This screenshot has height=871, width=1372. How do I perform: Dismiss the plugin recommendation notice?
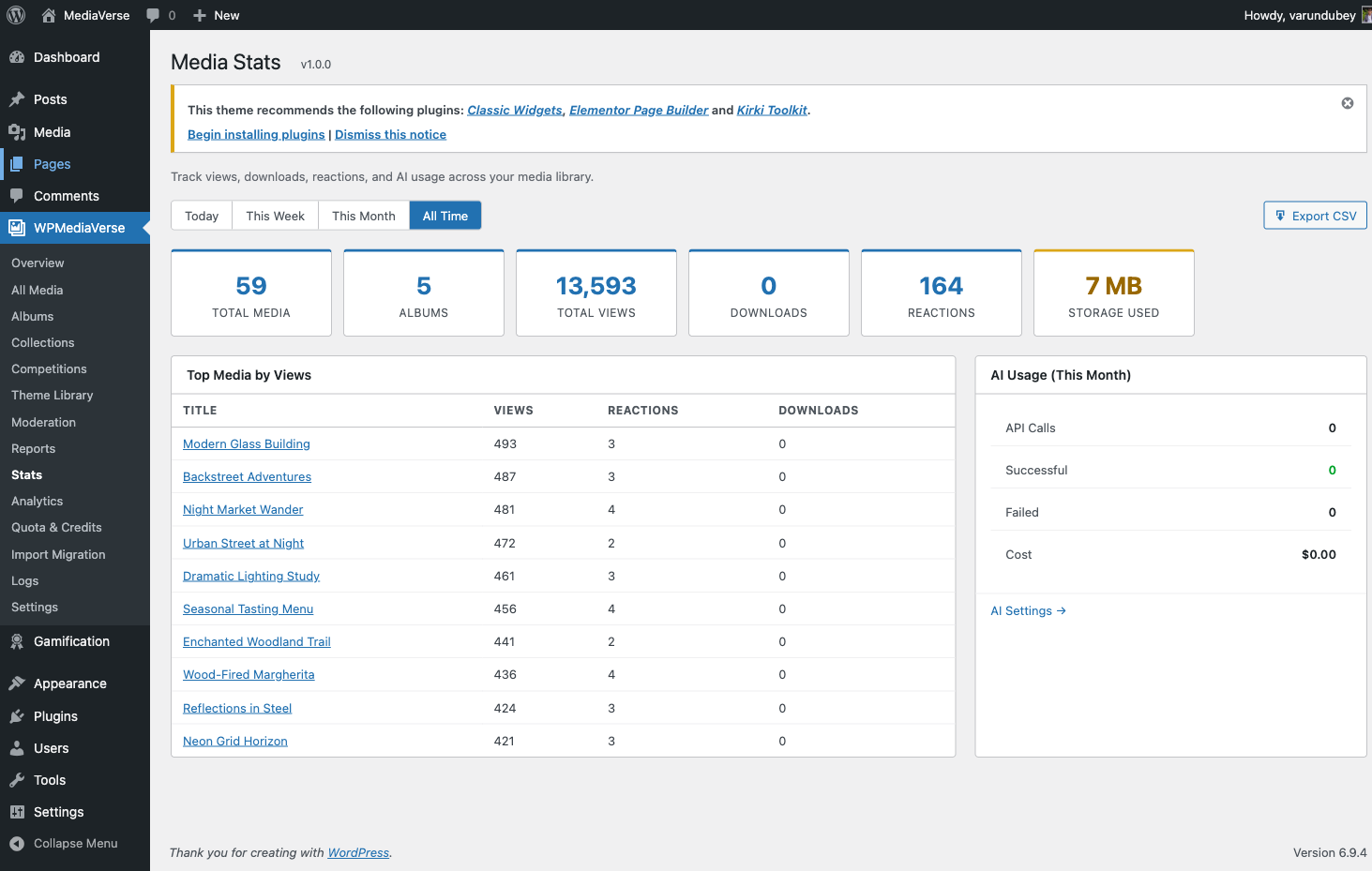[1347, 103]
